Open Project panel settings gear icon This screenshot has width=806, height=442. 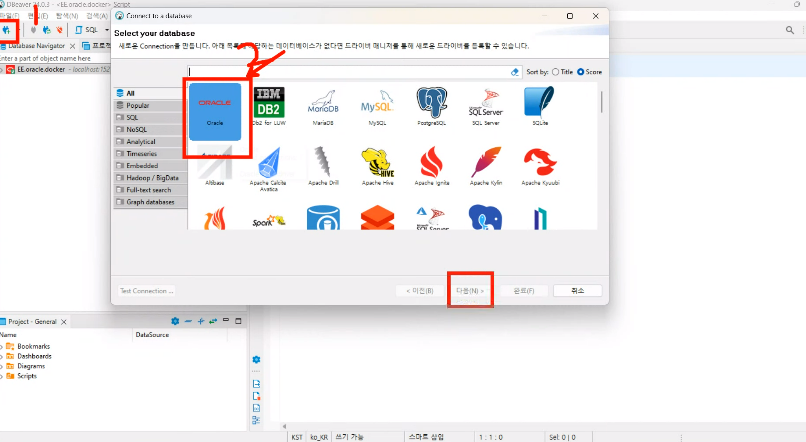[175, 321]
